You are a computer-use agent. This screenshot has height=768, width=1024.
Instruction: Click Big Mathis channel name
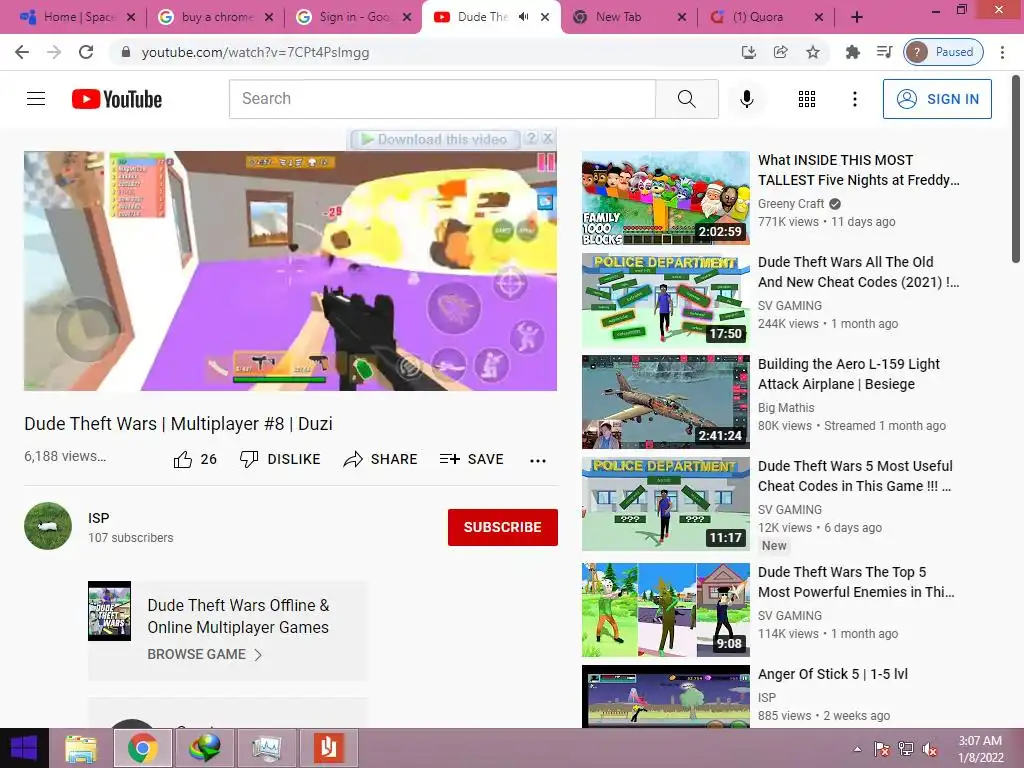coord(786,408)
